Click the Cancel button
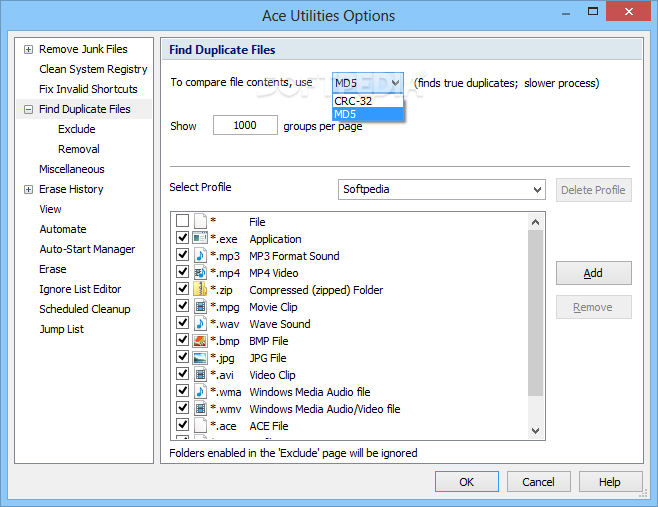This screenshot has width=658, height=507. [538, 481]
